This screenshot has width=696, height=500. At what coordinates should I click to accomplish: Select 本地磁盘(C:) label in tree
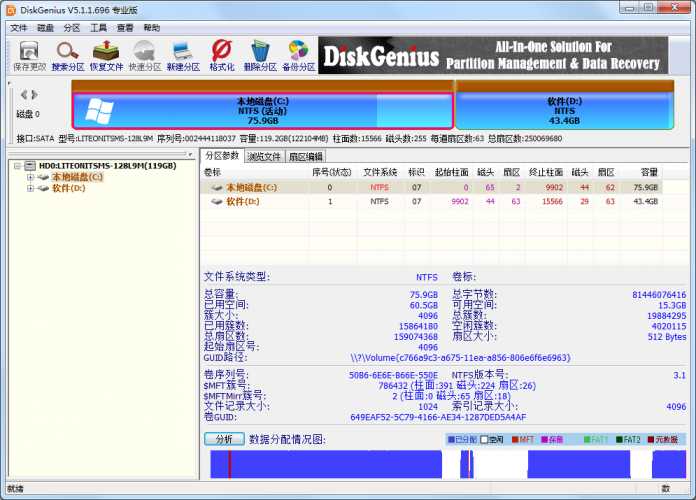click(x=77, y=177)
